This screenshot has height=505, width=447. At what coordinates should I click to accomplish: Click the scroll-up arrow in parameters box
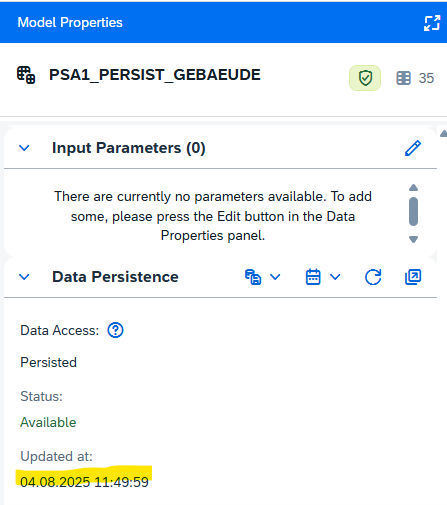click(413, 188)
